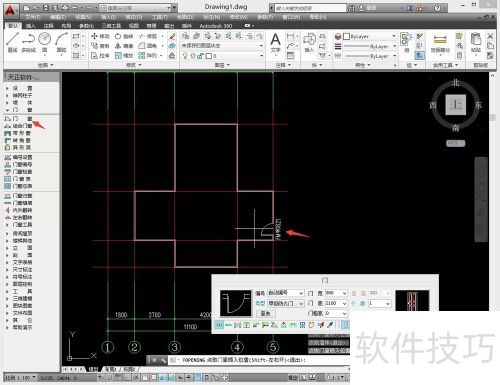This screenshot has width=500, height=385.
Task: Click the Undo arrow in quick access toolbar
Action: (75, 7)
